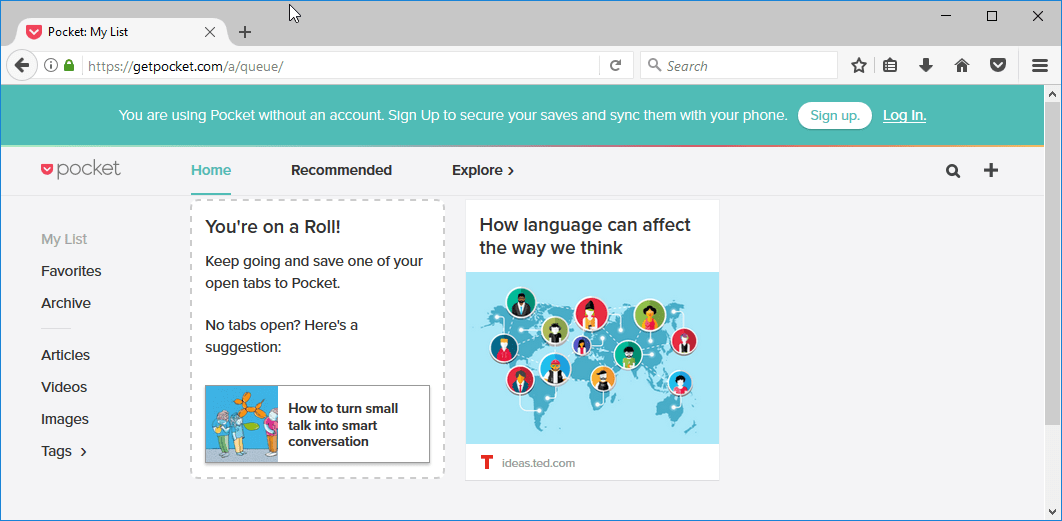Open the bookmarks list icon

pos(891,66)
